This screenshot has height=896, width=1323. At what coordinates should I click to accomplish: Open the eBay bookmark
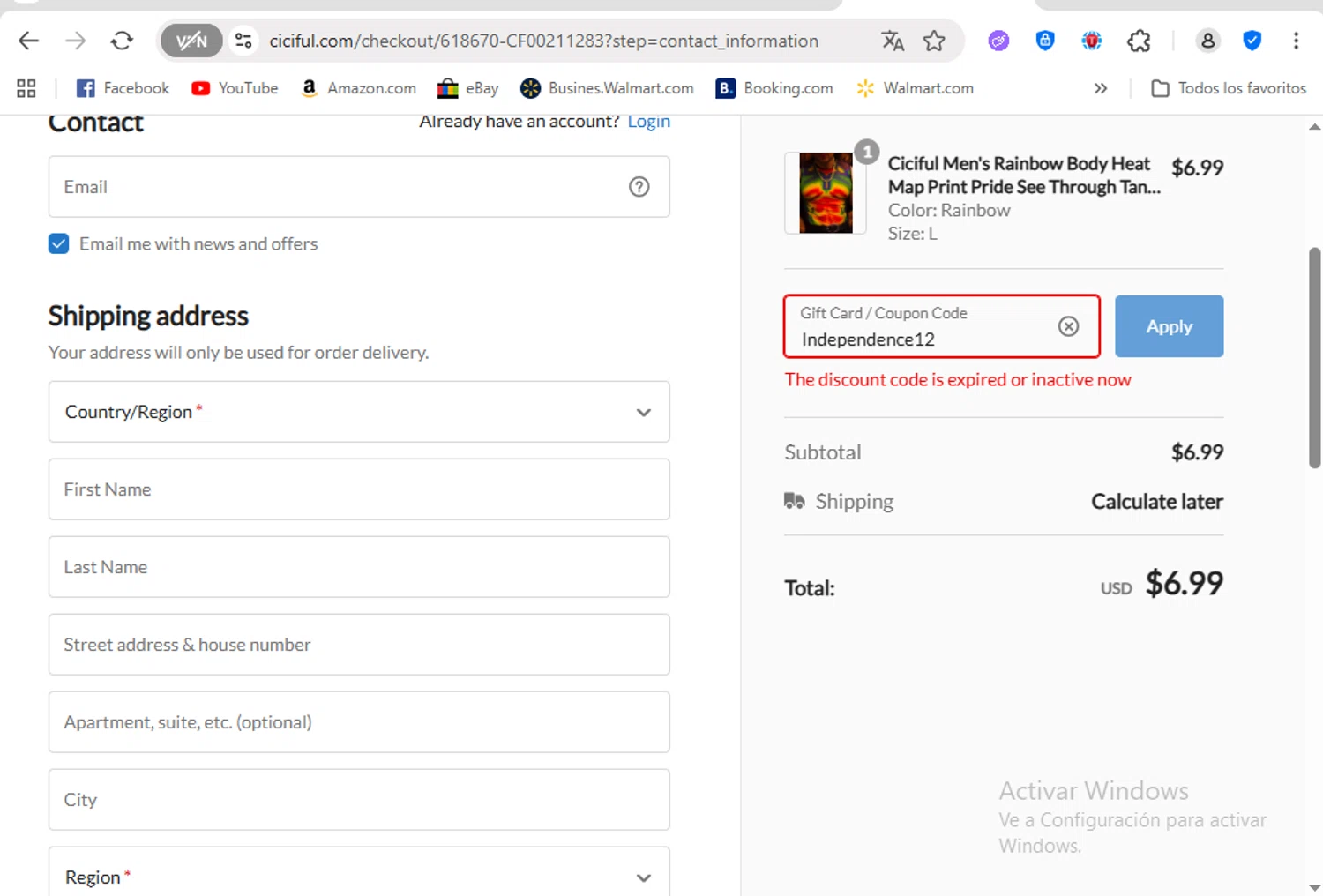point(468,88)
